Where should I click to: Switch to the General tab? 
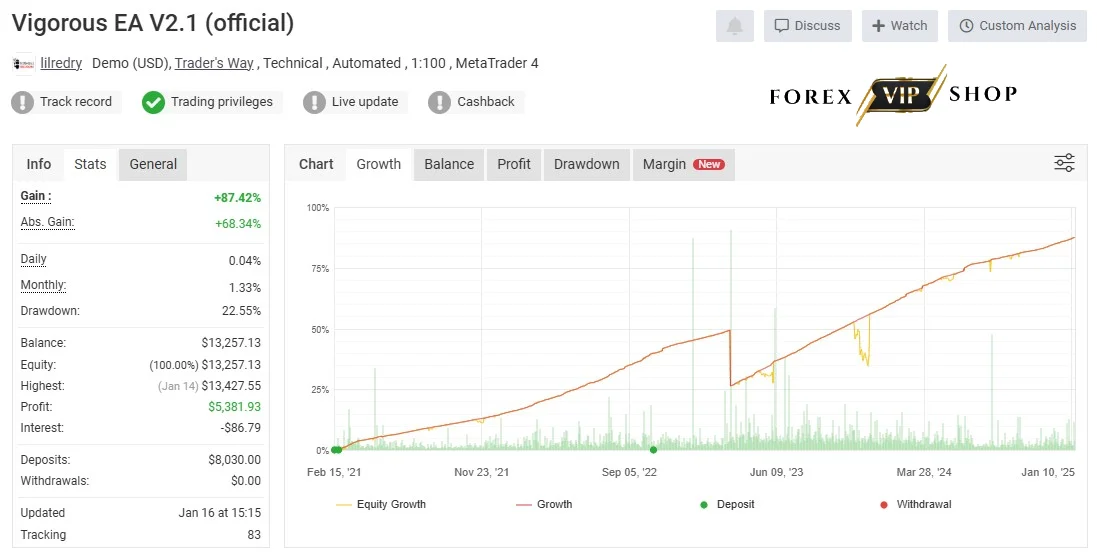(x=153, y=164)
